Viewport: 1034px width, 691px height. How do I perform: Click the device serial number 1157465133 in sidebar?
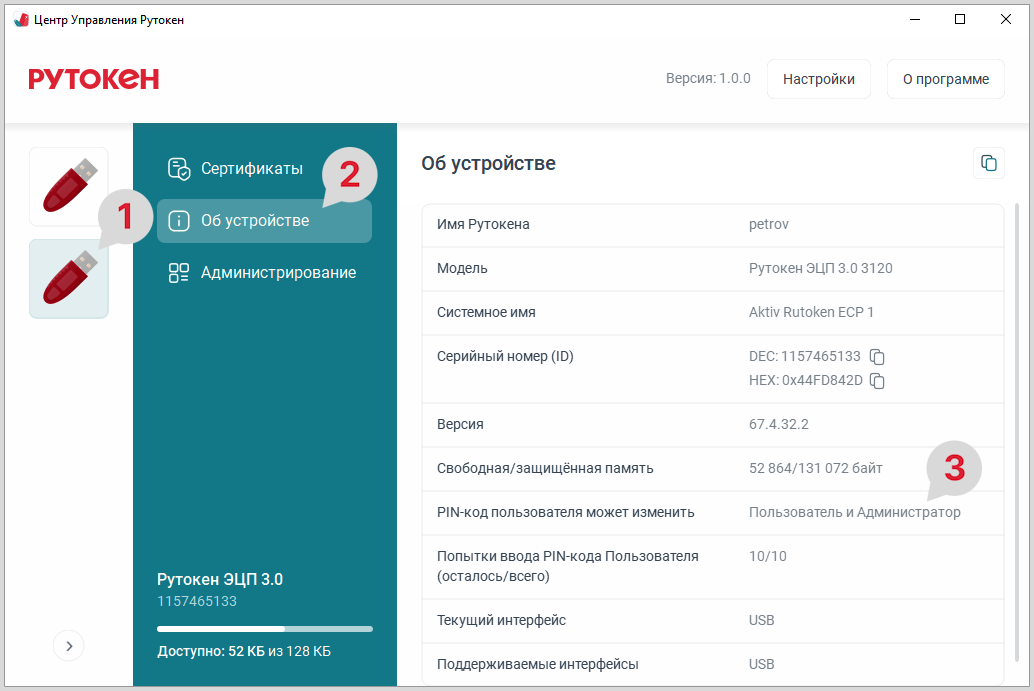coord(197,602)
